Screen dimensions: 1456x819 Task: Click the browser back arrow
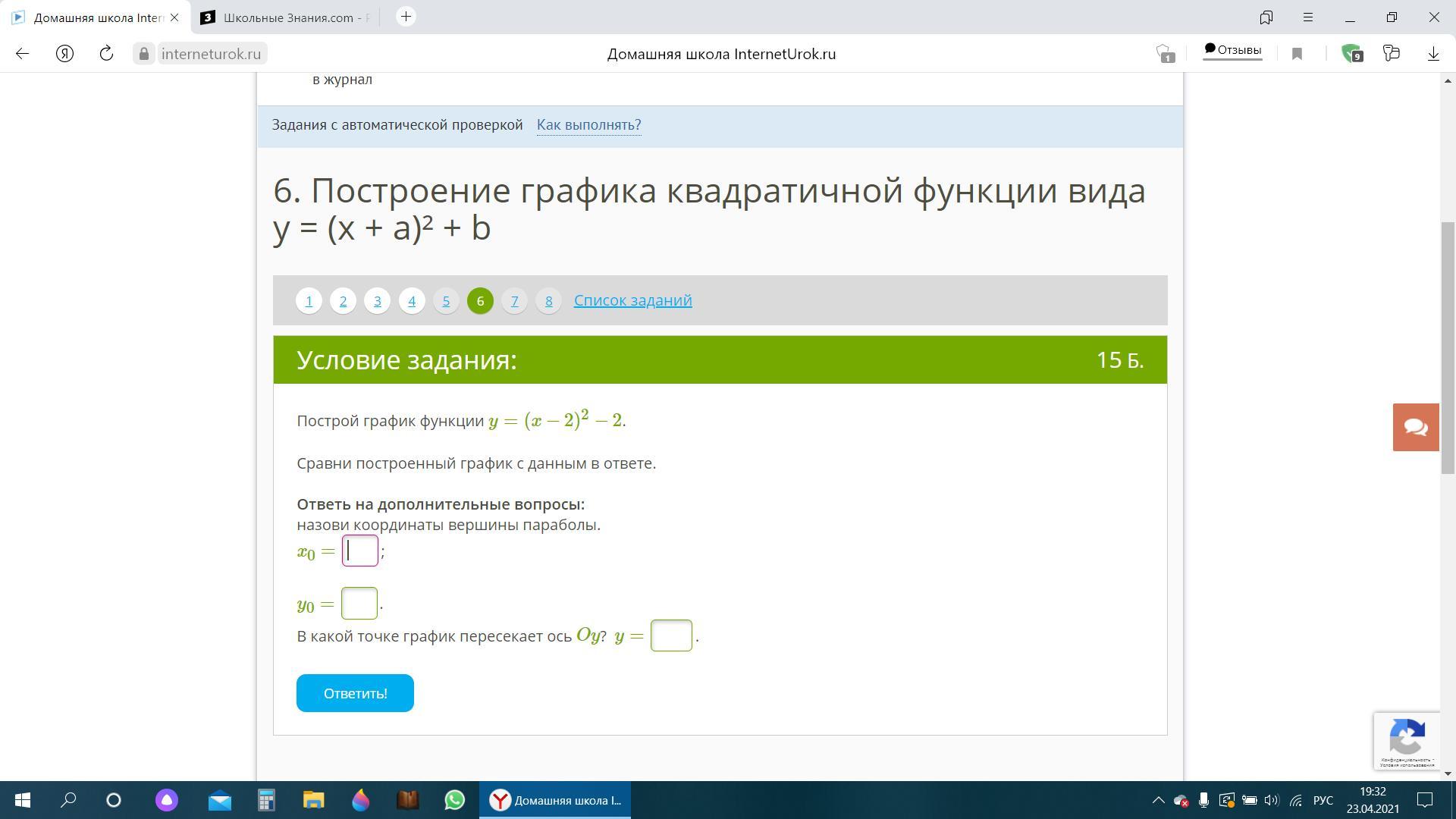coord(22,53)
